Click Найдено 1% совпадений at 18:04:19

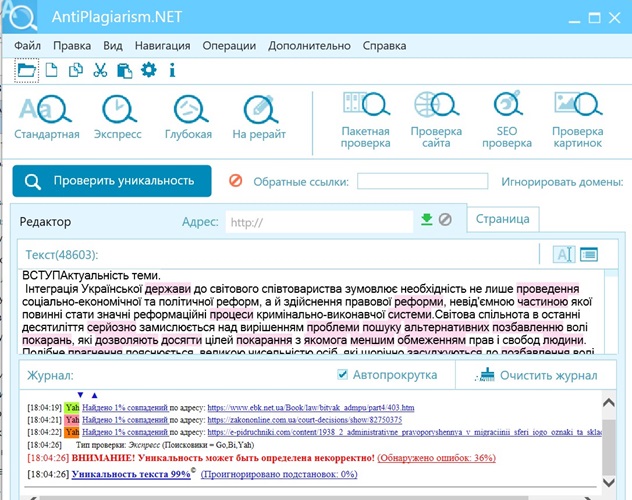click(125, 408)
